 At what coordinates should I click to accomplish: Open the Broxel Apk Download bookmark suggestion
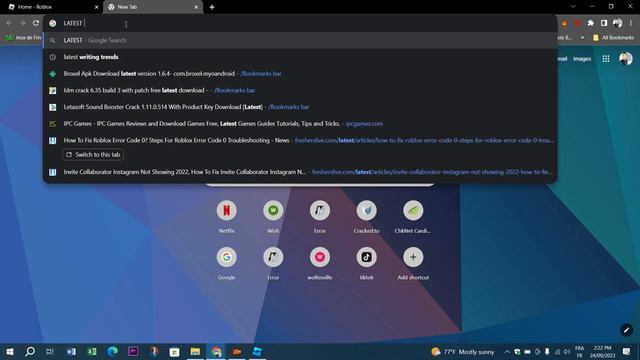(300, 74)
